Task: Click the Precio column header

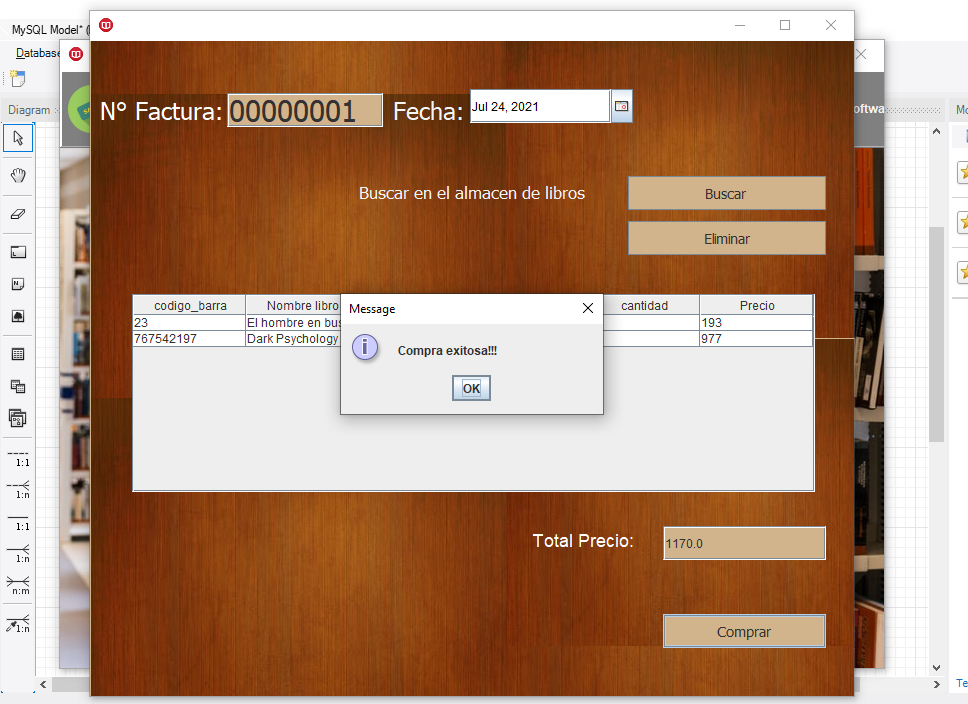Action: pyautogui.click(x=756, y=306)
